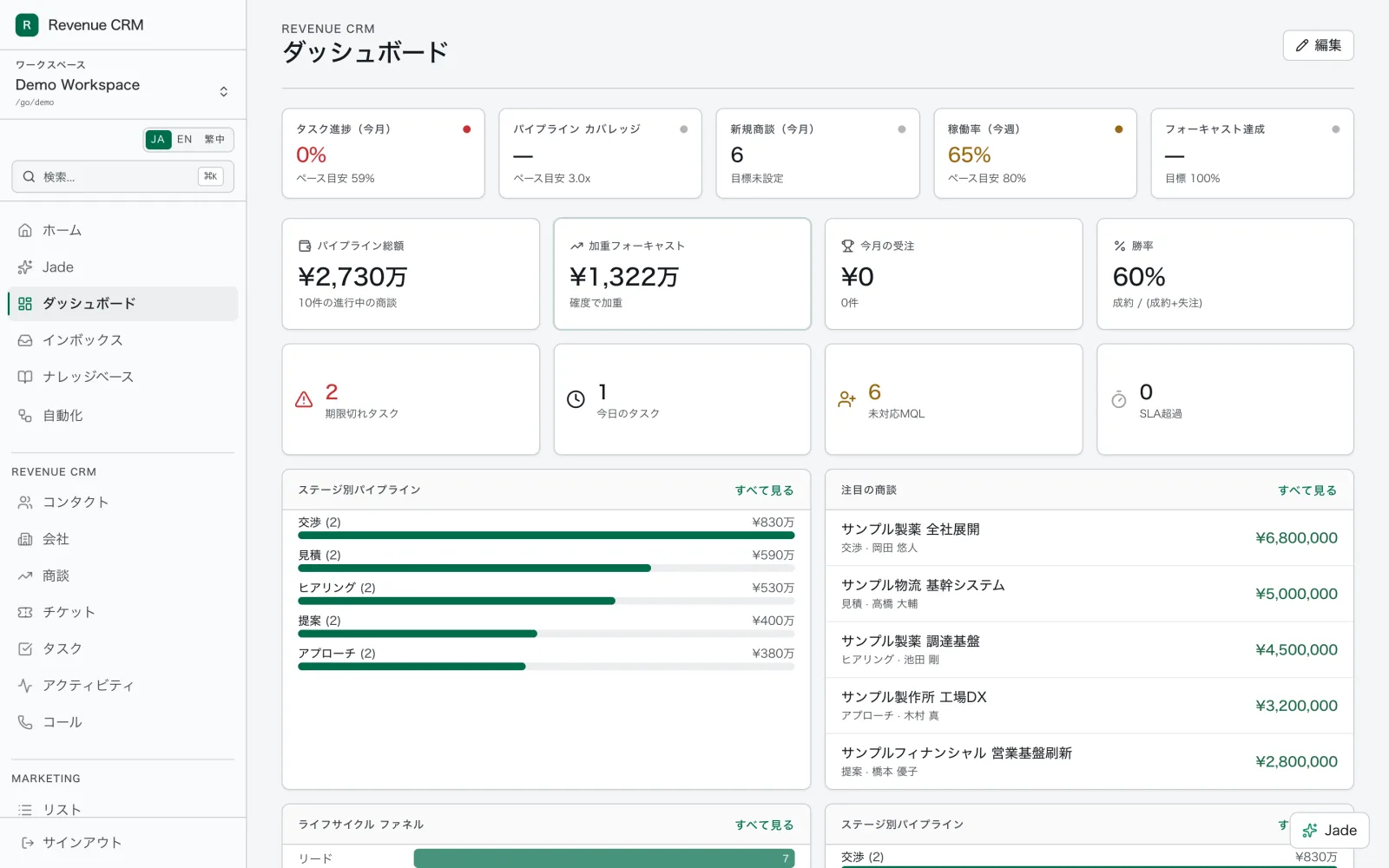Click the 交渉 (2) ¥830万 progress bar
1389x868 pixels.
[546, 536]
